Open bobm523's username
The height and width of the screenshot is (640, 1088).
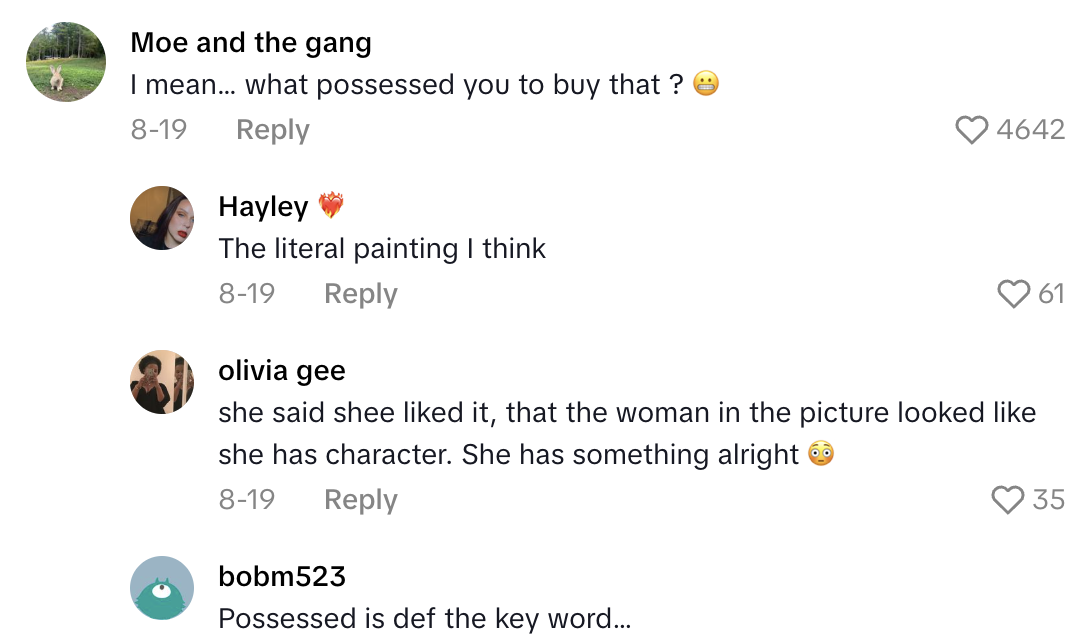click(283, 576)
